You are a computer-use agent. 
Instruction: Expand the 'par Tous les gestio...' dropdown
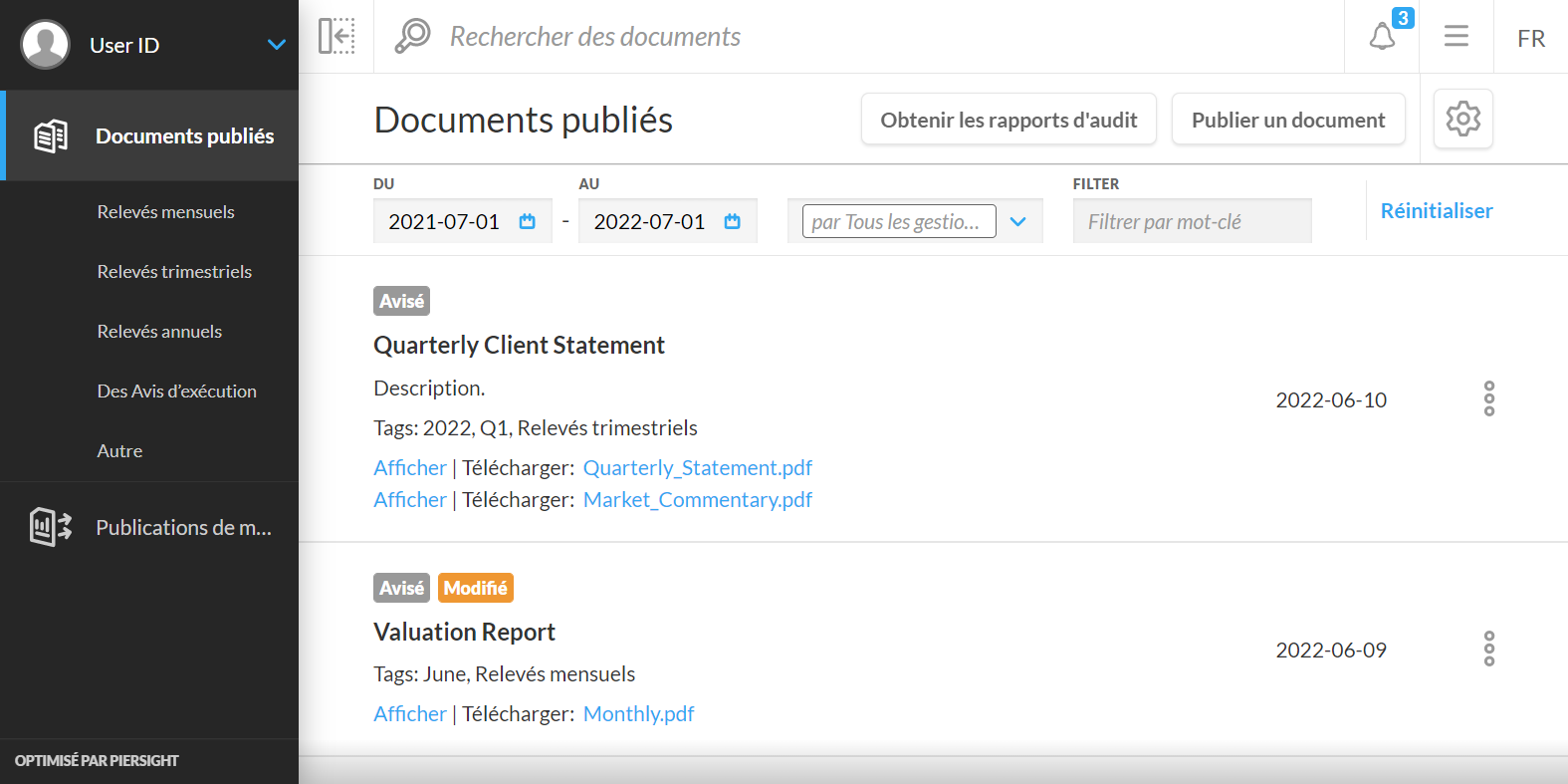[x=1017, y=221]
